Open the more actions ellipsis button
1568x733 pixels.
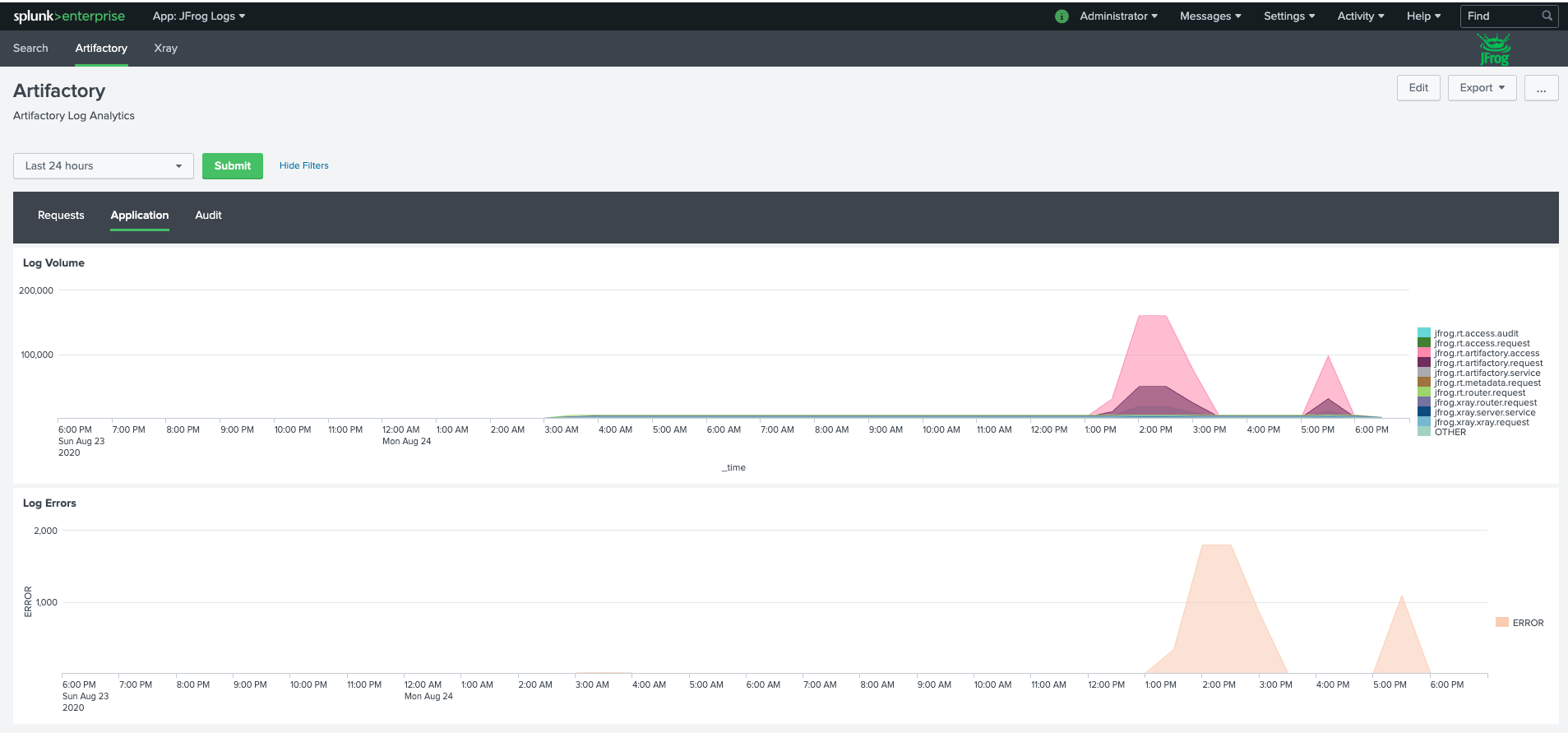click(1542, 88)
